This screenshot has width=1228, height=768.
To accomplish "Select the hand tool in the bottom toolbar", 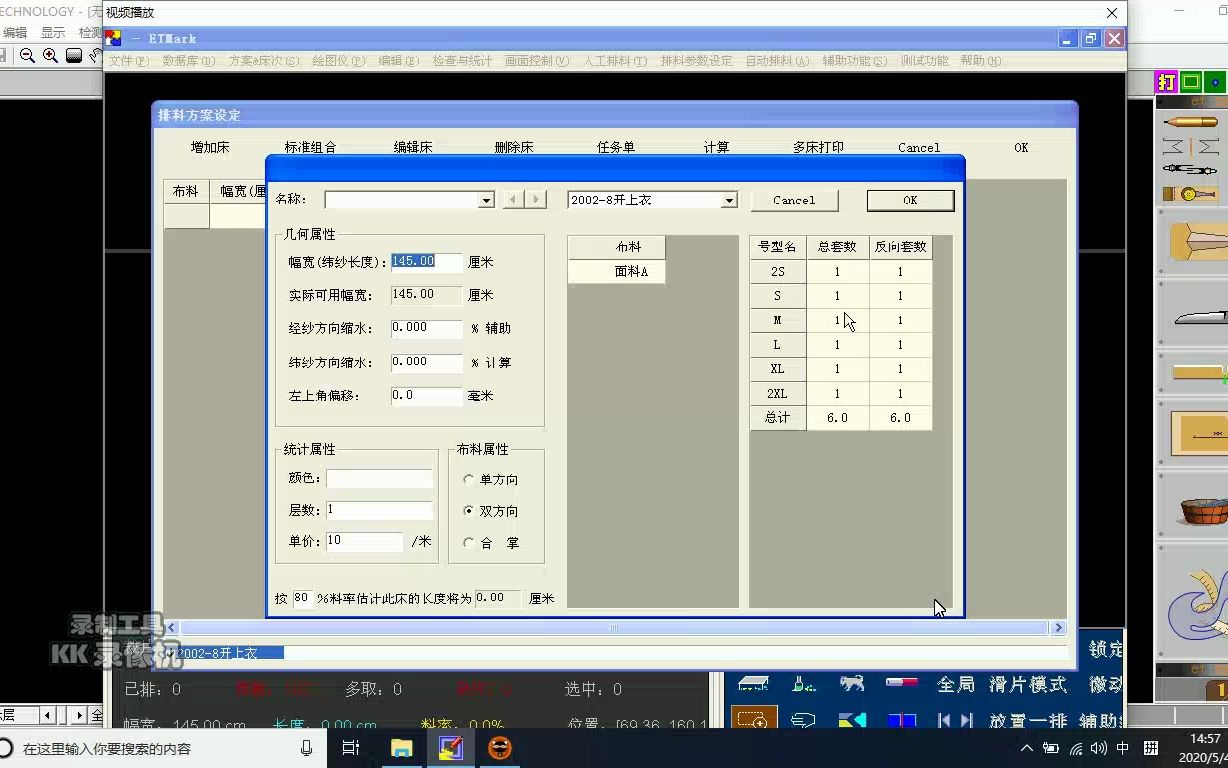I will [801, 719].
